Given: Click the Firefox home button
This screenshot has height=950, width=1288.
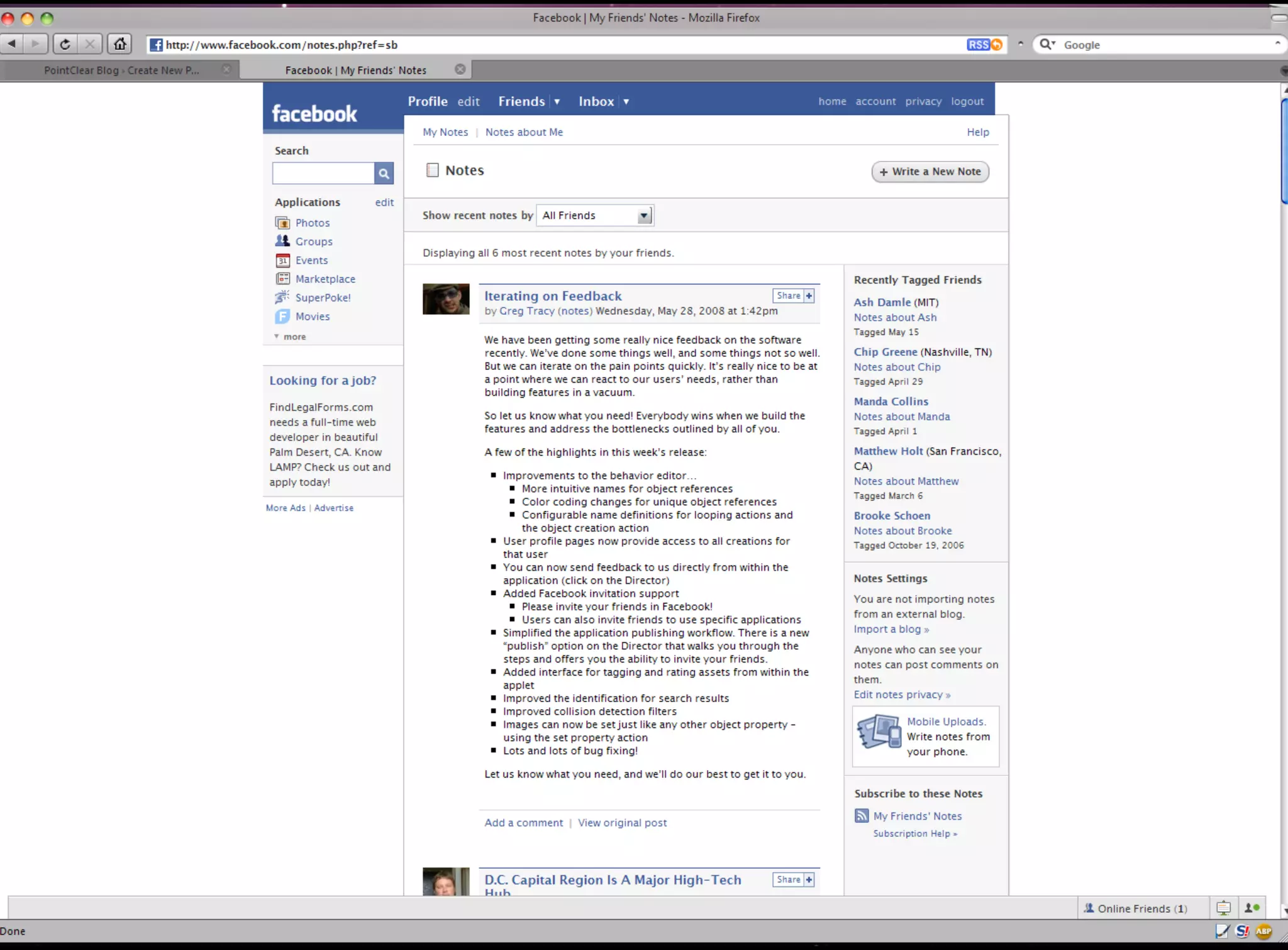Looking at the screenshot, I should [x=119, y=45].
